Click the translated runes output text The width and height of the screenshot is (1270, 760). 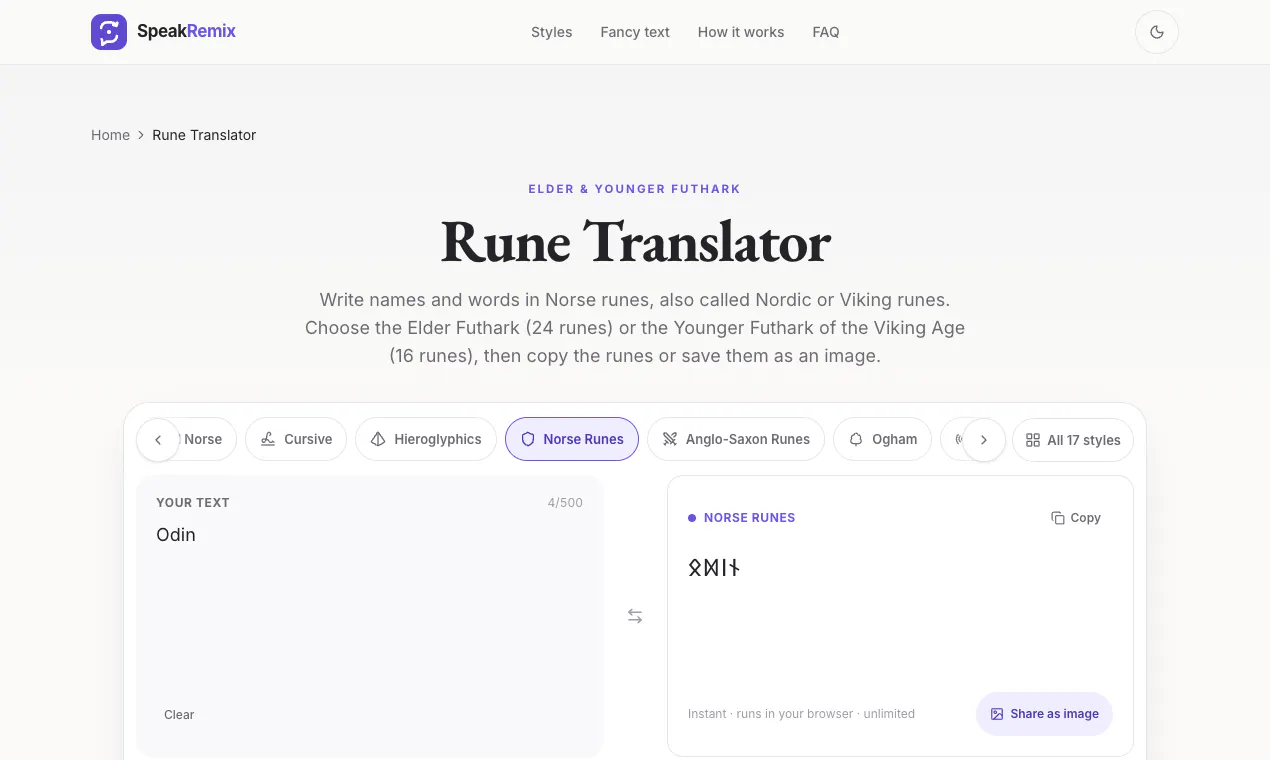pyautogui.click(x=714, y=568)
